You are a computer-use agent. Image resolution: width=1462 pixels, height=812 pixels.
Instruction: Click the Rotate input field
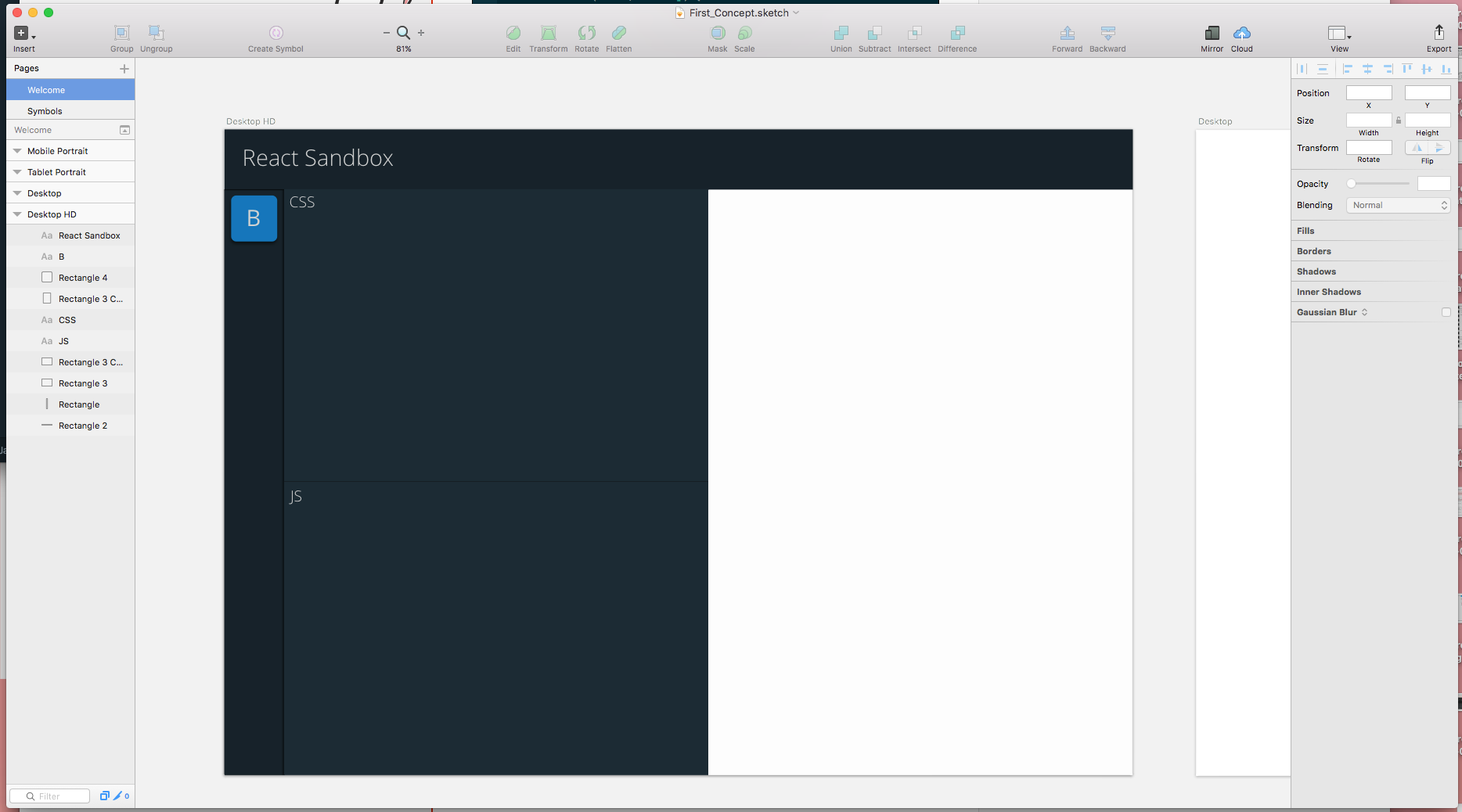[1369, 148]
